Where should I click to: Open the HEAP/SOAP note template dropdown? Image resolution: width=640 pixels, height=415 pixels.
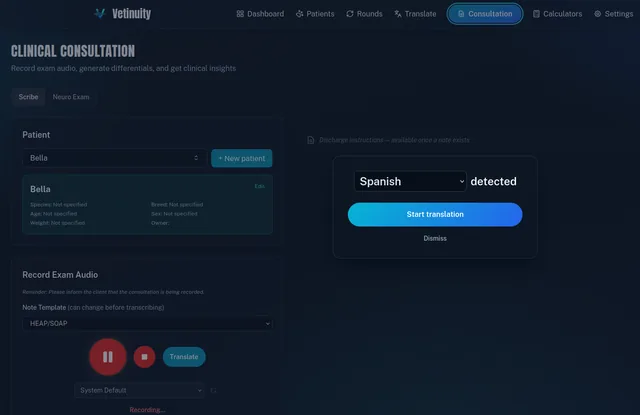(x=148, y=324)
